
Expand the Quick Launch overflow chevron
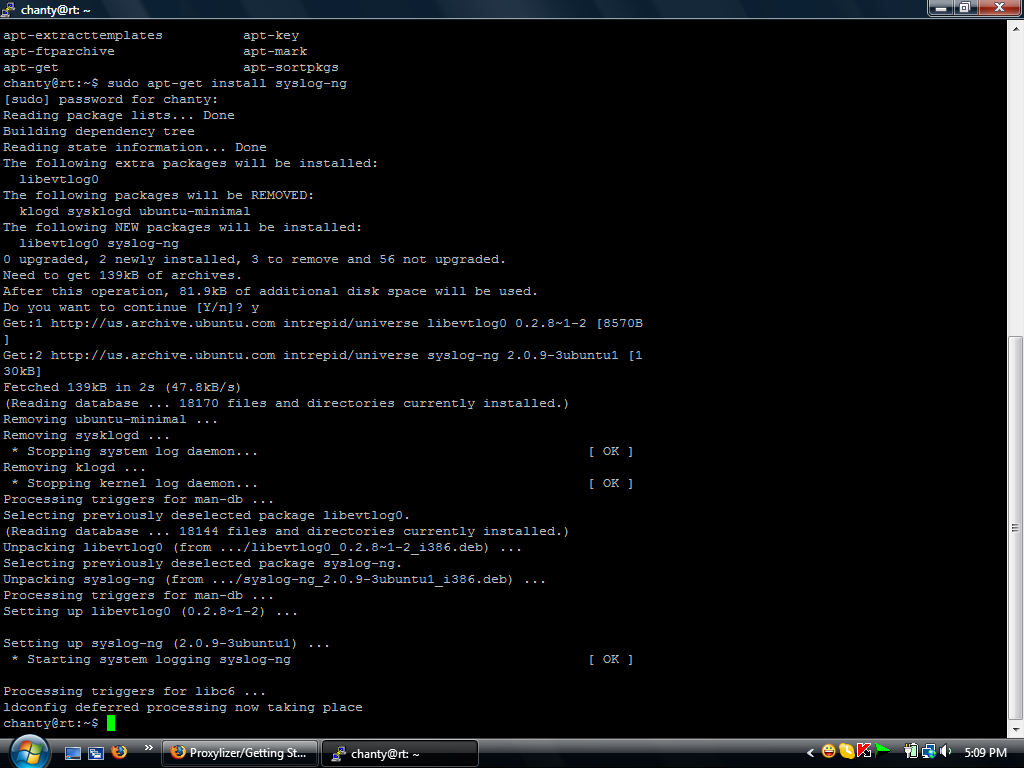(148, 747)
